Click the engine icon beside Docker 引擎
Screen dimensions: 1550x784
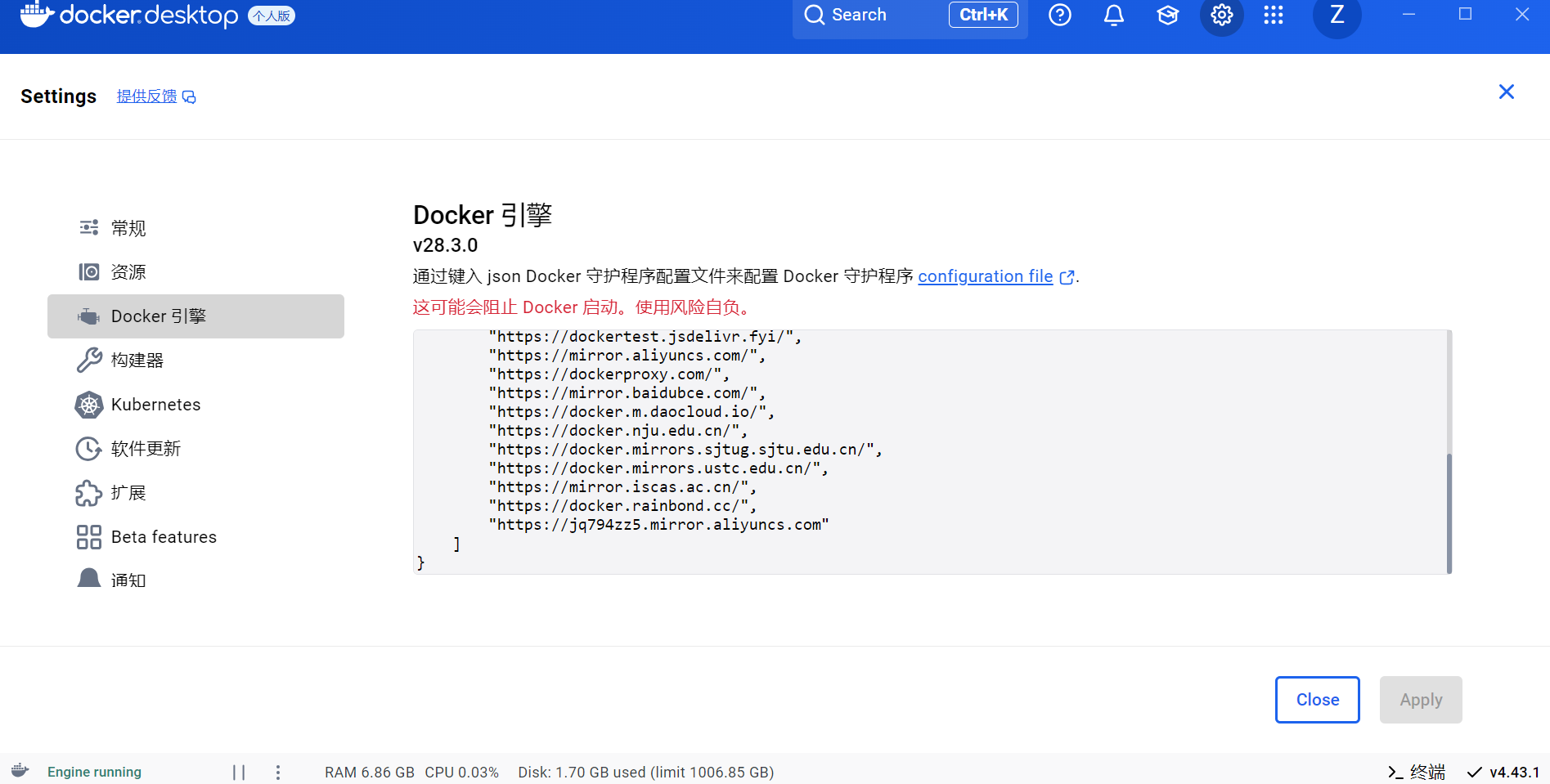pyautogui.click(x=89, y=316)
